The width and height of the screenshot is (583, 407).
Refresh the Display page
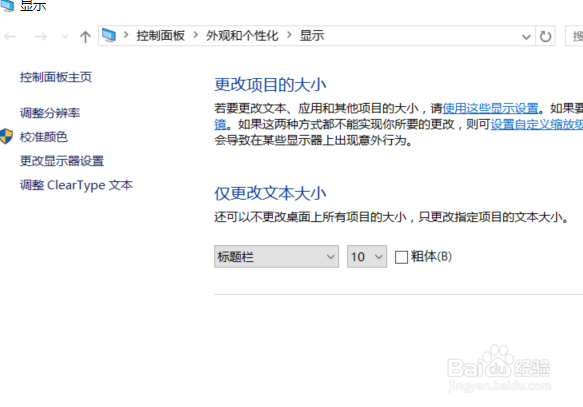pos(545,36)
